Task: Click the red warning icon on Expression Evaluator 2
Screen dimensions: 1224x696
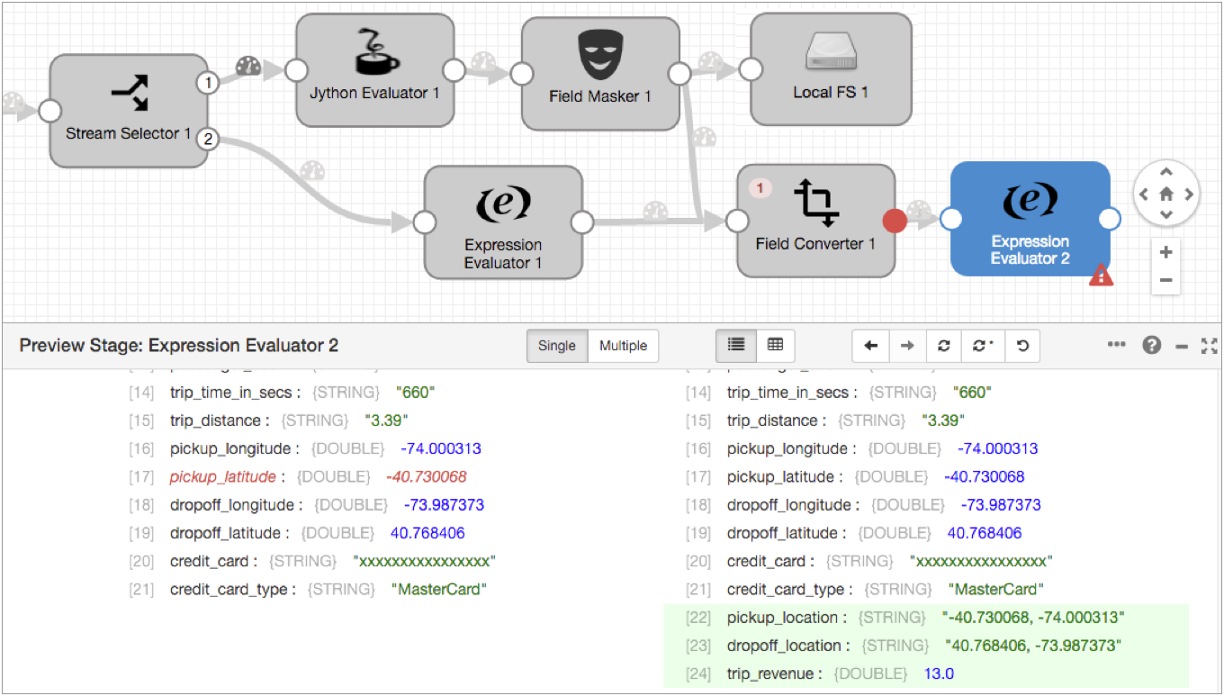Action: tap(1101, 276)
